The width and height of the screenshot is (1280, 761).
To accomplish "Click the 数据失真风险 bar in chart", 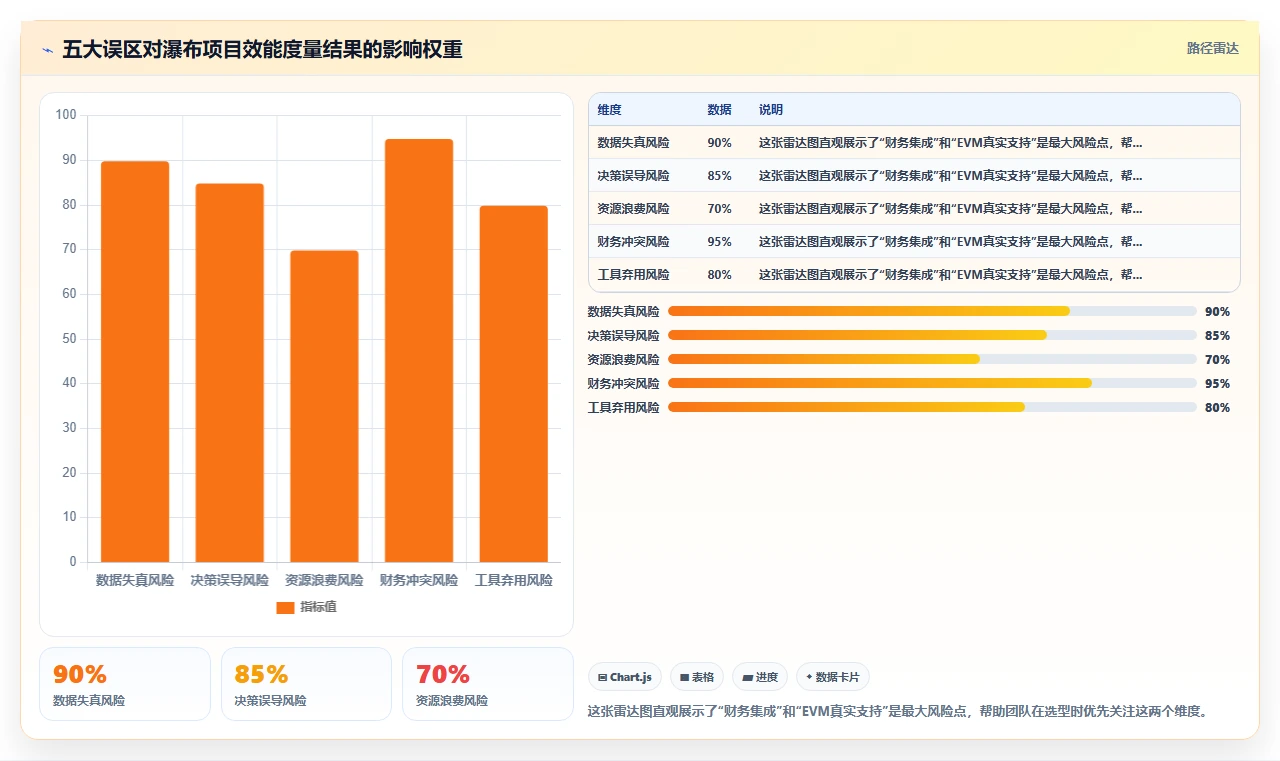I will click(x=135, y=361).
